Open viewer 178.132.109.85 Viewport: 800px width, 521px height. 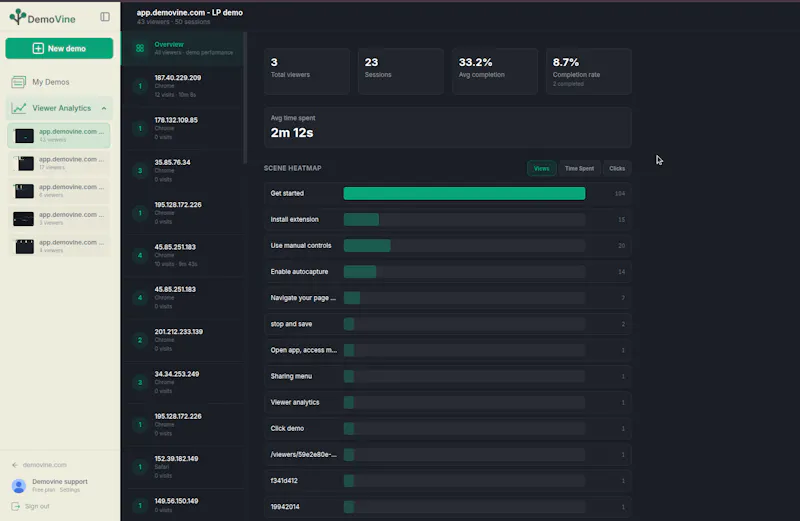coord(184,129)
